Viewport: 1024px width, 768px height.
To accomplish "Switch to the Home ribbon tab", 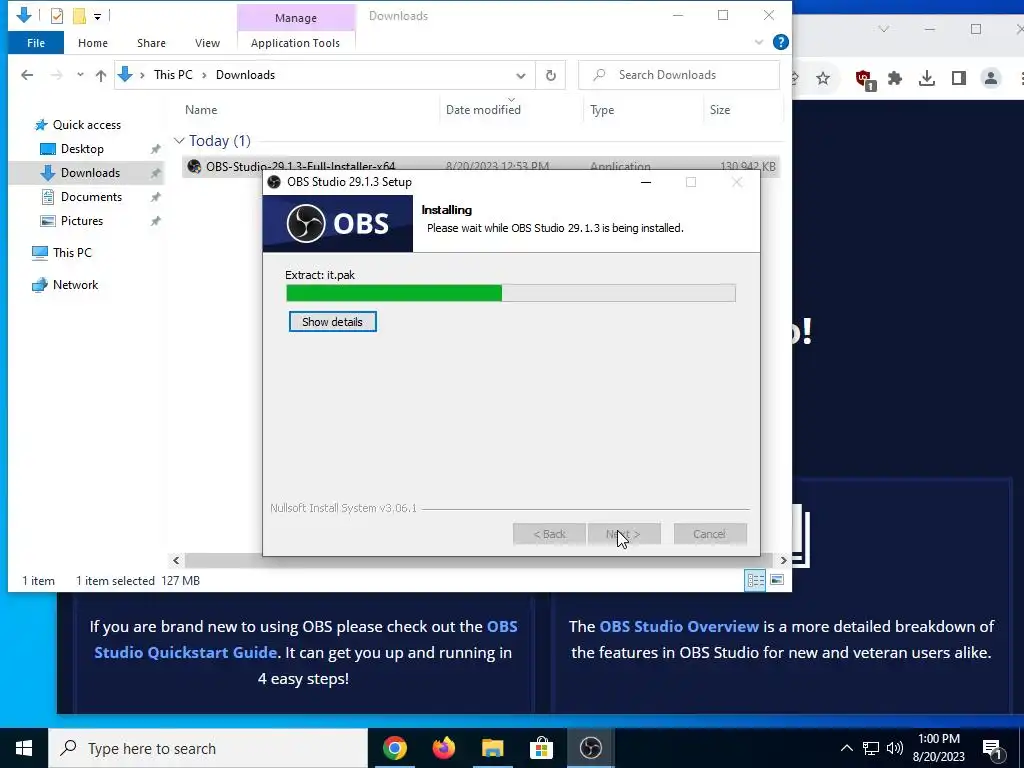I will 93,43.
